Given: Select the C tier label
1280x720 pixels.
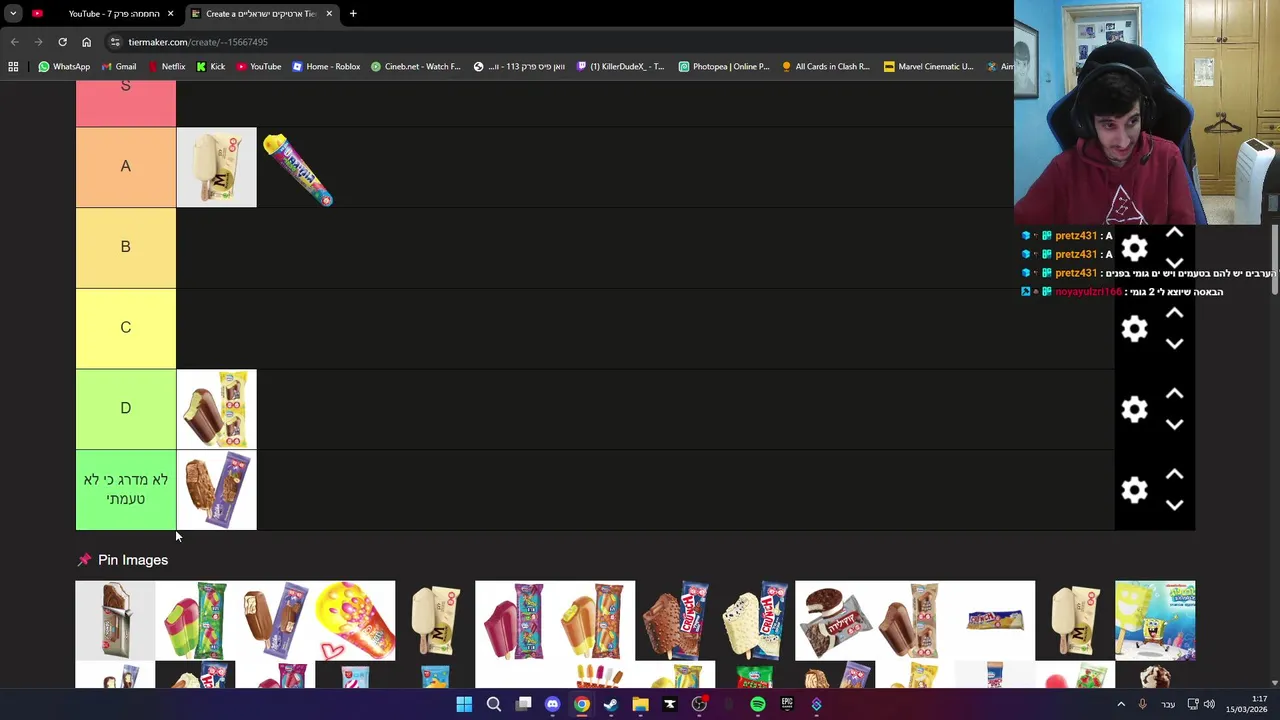Looking at the screenshot, I should (126, 328).
